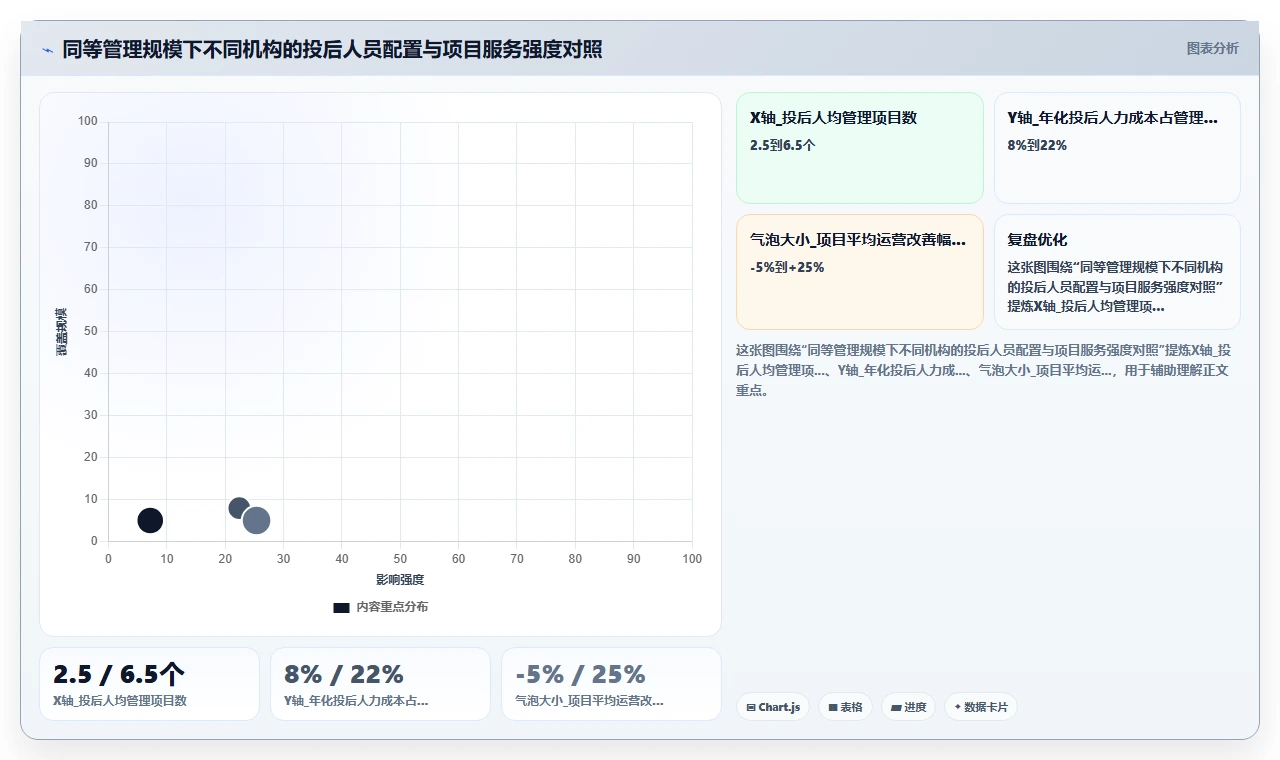Select the bubble near x=22 on chart

pyautogui.click(x=238, y=507)
